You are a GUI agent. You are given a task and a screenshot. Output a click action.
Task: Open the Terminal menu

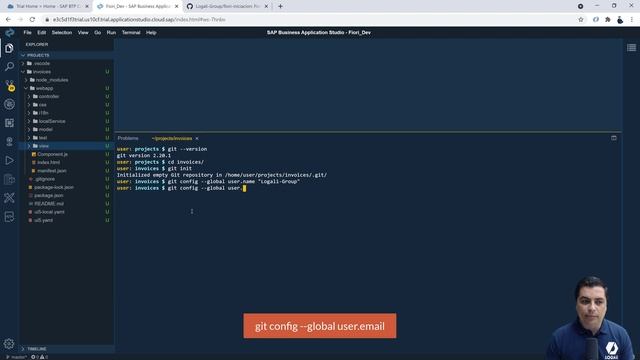(x=131, y=33)
